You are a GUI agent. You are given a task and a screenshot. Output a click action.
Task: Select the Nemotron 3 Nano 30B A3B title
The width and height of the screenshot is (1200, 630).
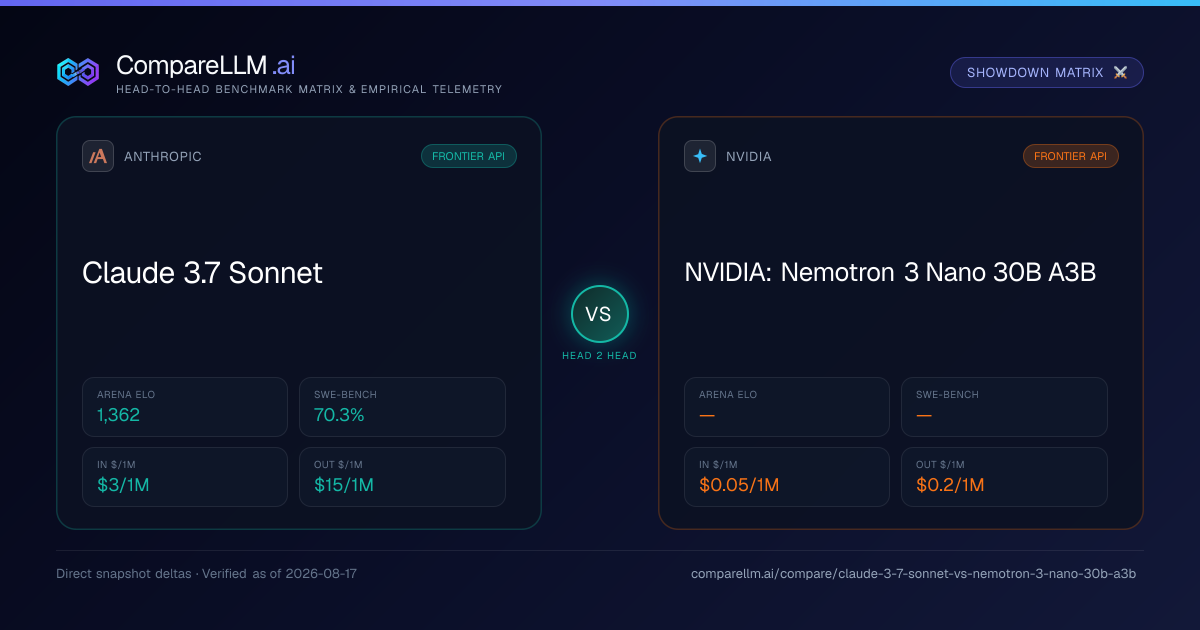890,272
